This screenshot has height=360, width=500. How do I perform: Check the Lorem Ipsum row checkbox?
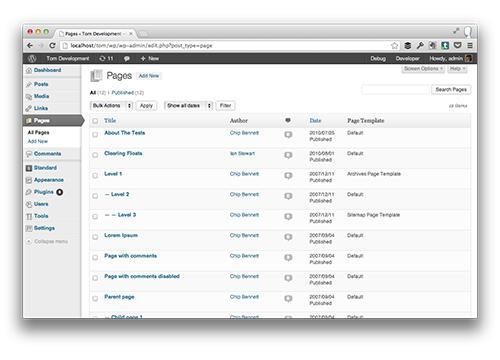[x=95, y=237]
